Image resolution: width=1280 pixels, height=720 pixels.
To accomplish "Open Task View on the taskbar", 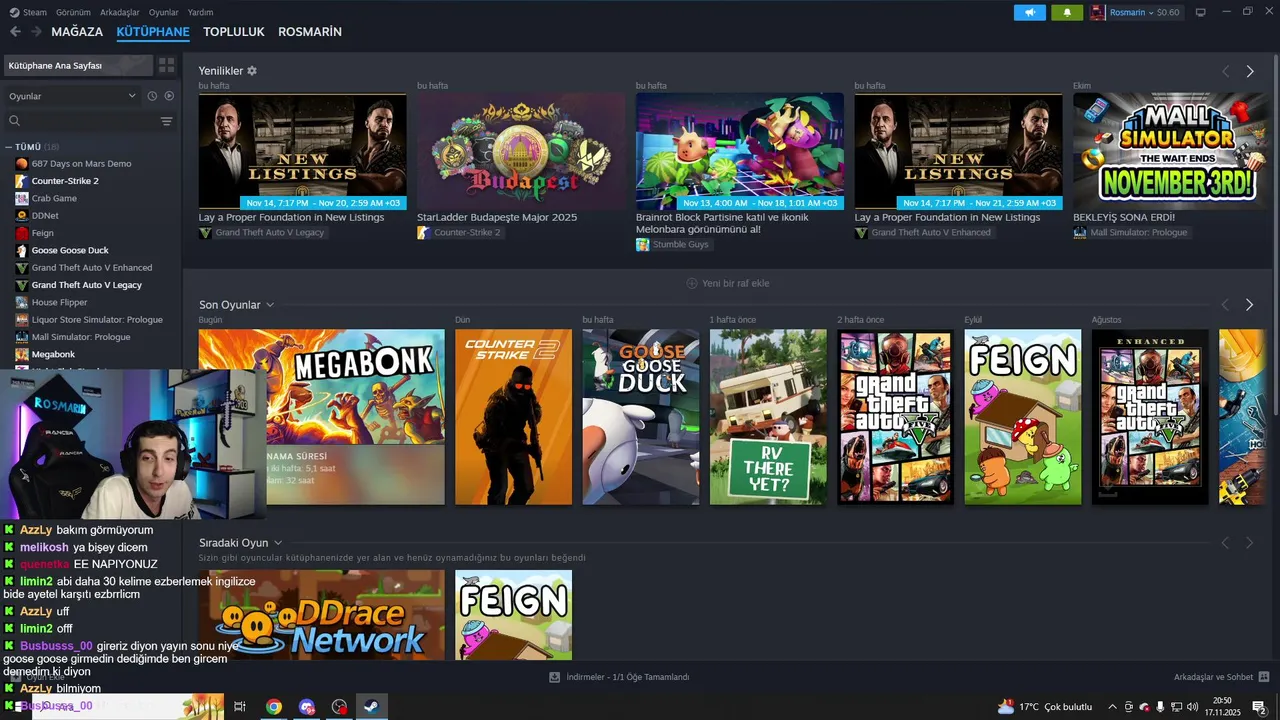I will (240, 706).
